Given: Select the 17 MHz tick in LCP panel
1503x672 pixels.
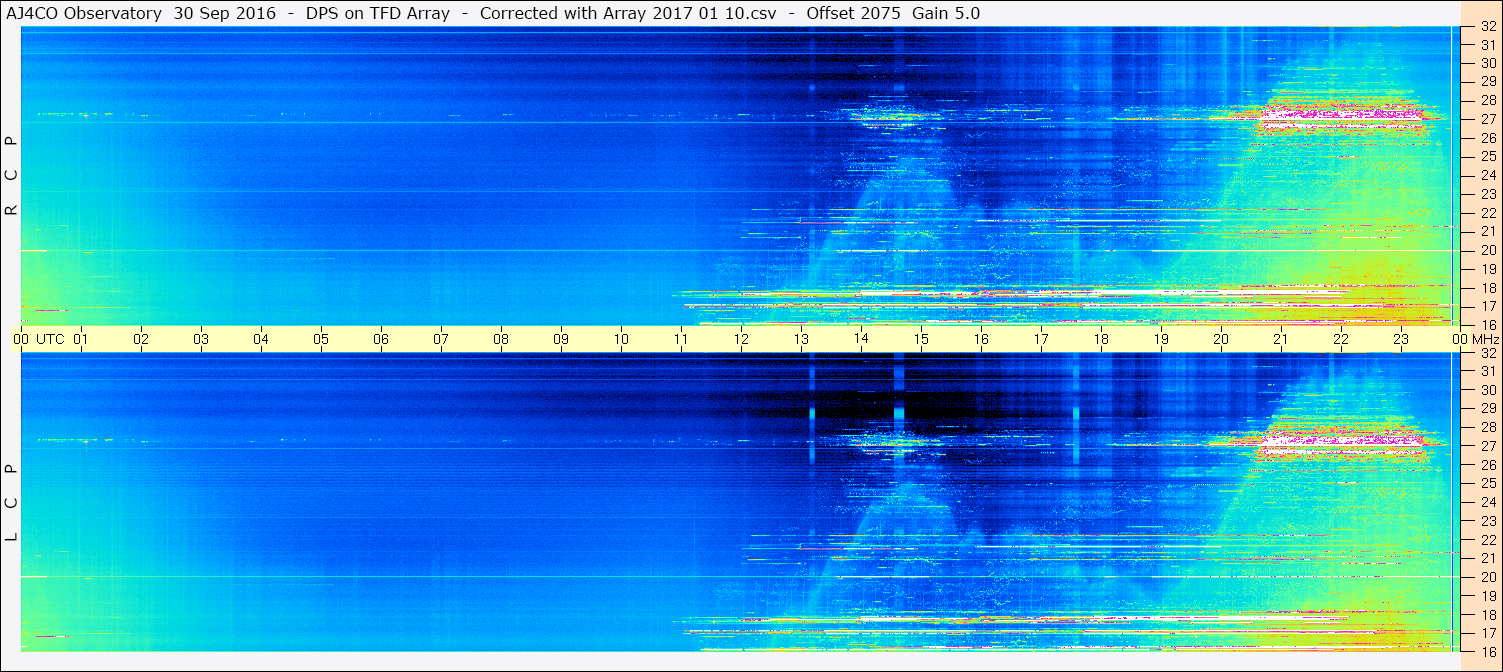Looking at the screenshot, I should (x=1487, y=633).
